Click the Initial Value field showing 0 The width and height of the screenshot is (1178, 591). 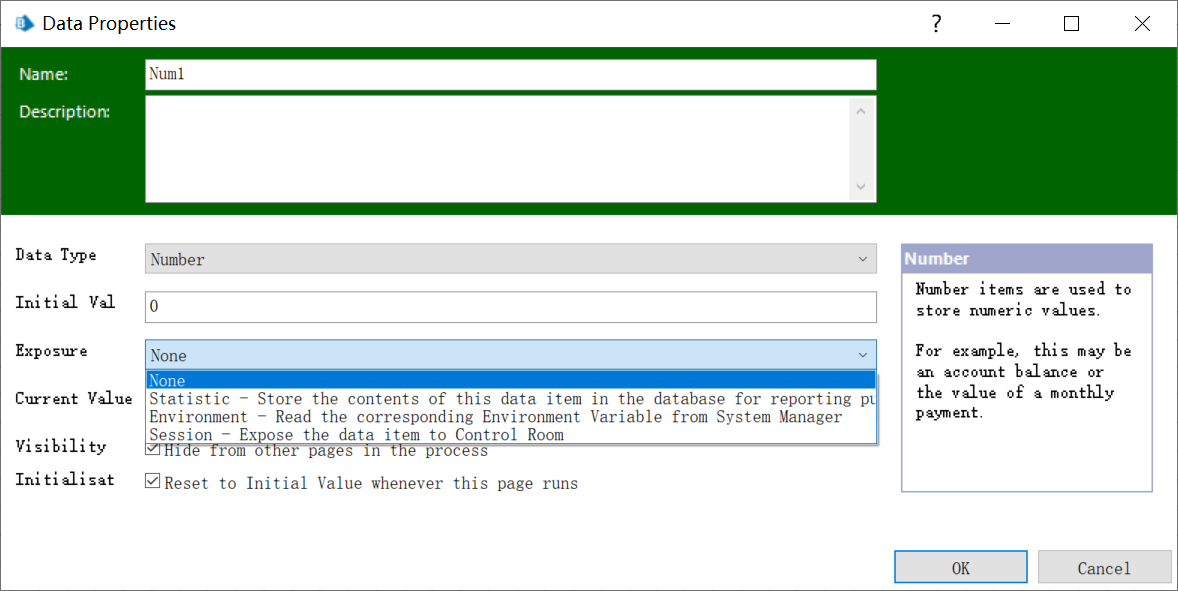coord(510,306)
